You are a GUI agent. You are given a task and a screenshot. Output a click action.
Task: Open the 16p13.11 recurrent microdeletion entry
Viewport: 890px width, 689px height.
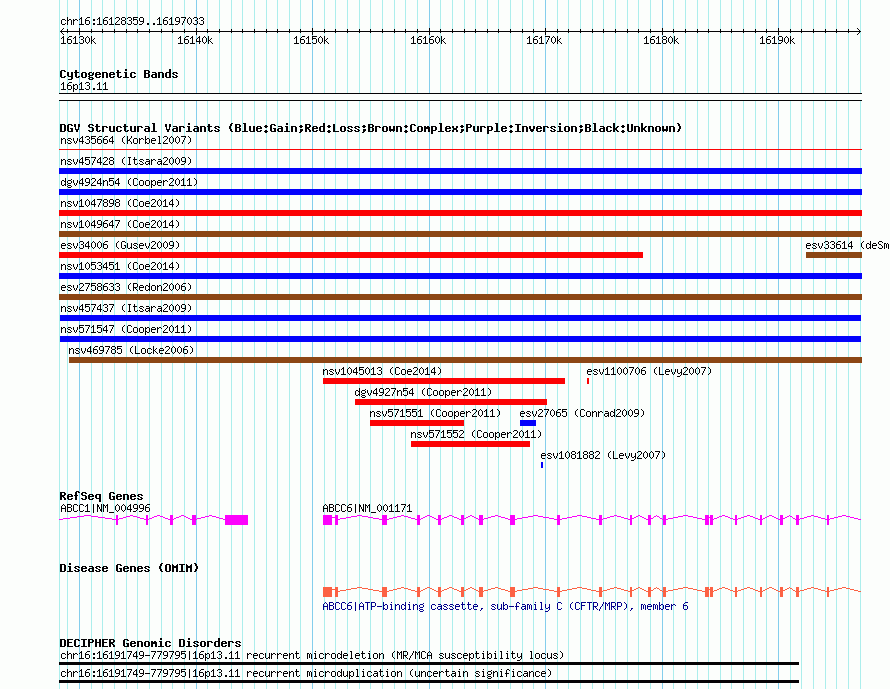pyautogui.click(x=312, y=655)
